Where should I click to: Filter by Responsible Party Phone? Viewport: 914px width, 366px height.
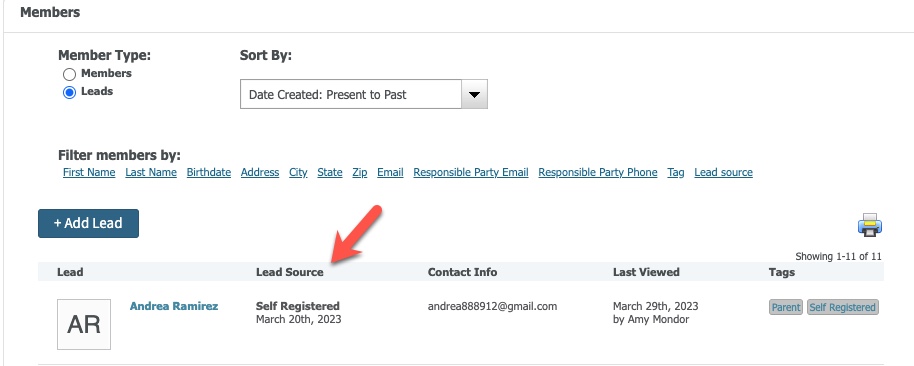(598, 173)
